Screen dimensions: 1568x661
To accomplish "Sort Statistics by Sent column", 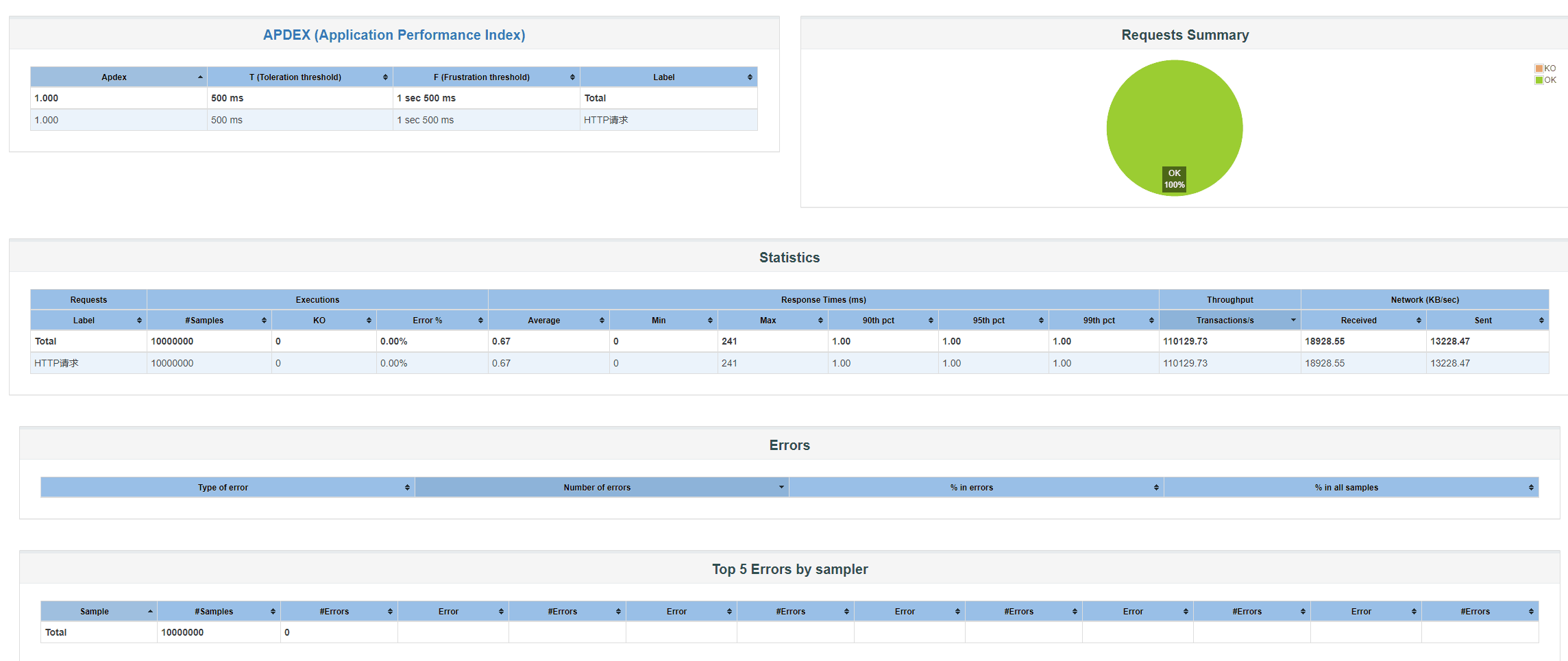I will [1488, 320].
